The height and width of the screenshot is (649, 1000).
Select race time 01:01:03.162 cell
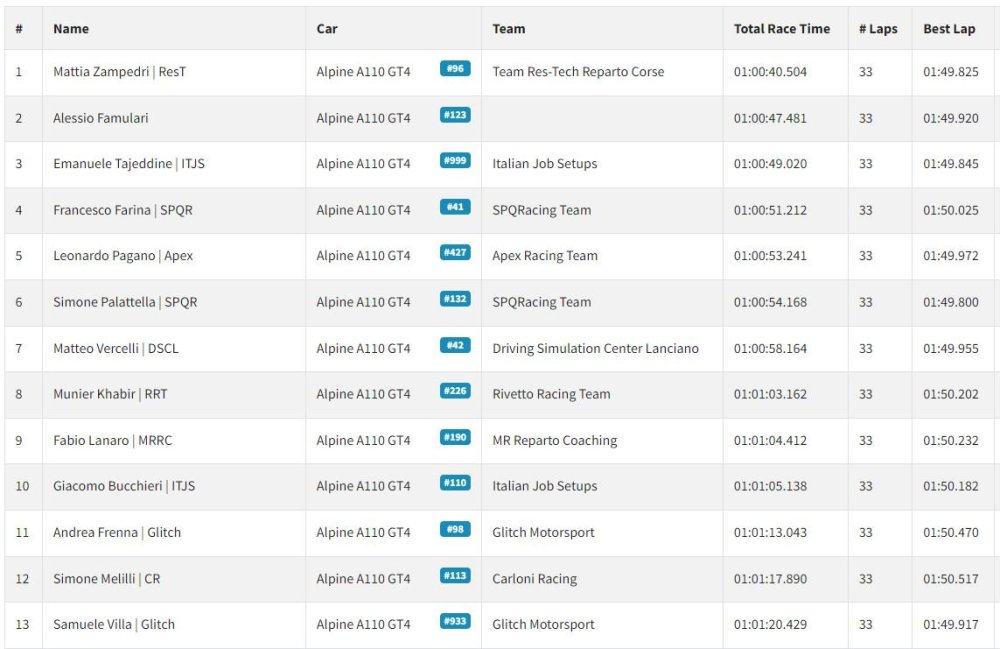coord(770,394)
